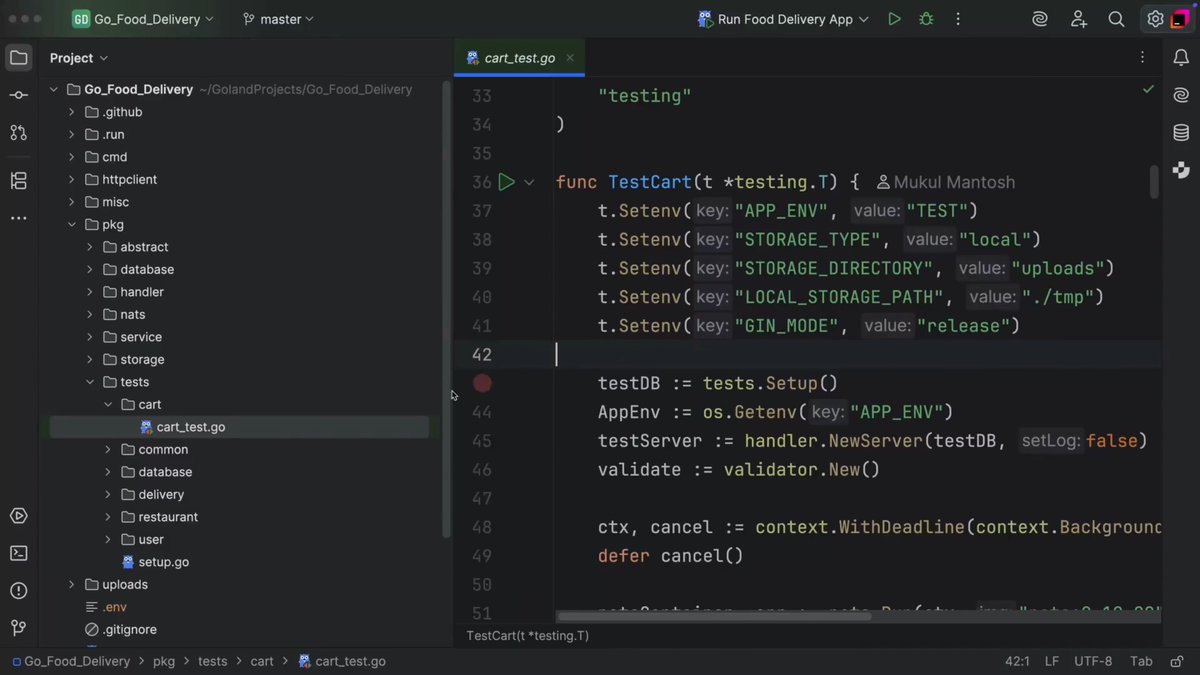Click the Mukul Mantosh author hint
This screenshot has height=675, width=1200.
945,182
